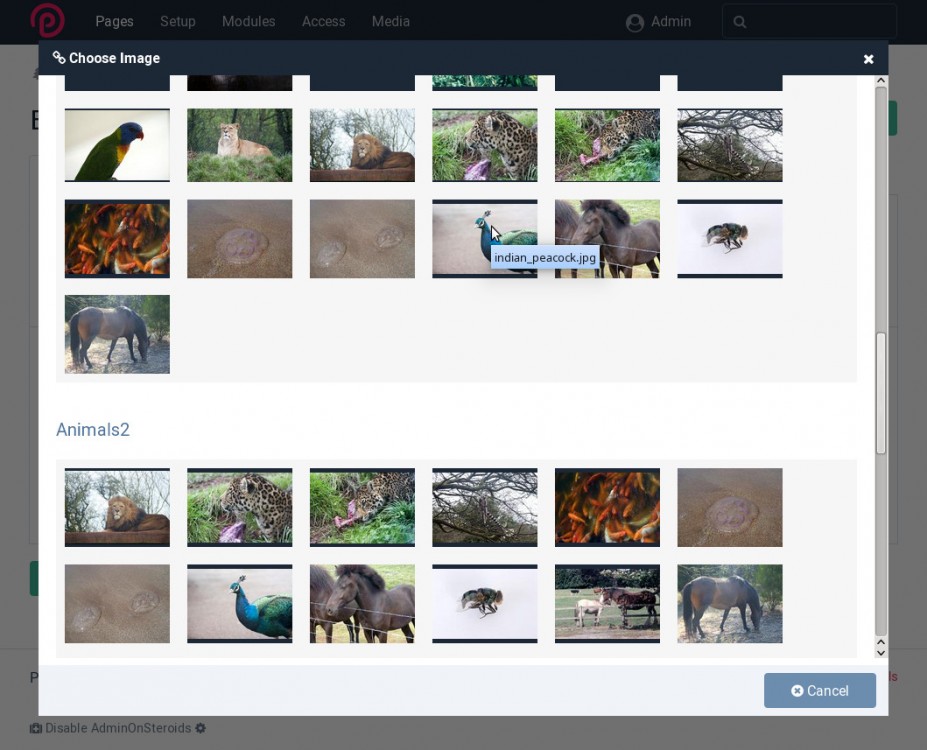Click the Admin user profile icon
This screenshot has width=927, height=750.
point(634,22)
